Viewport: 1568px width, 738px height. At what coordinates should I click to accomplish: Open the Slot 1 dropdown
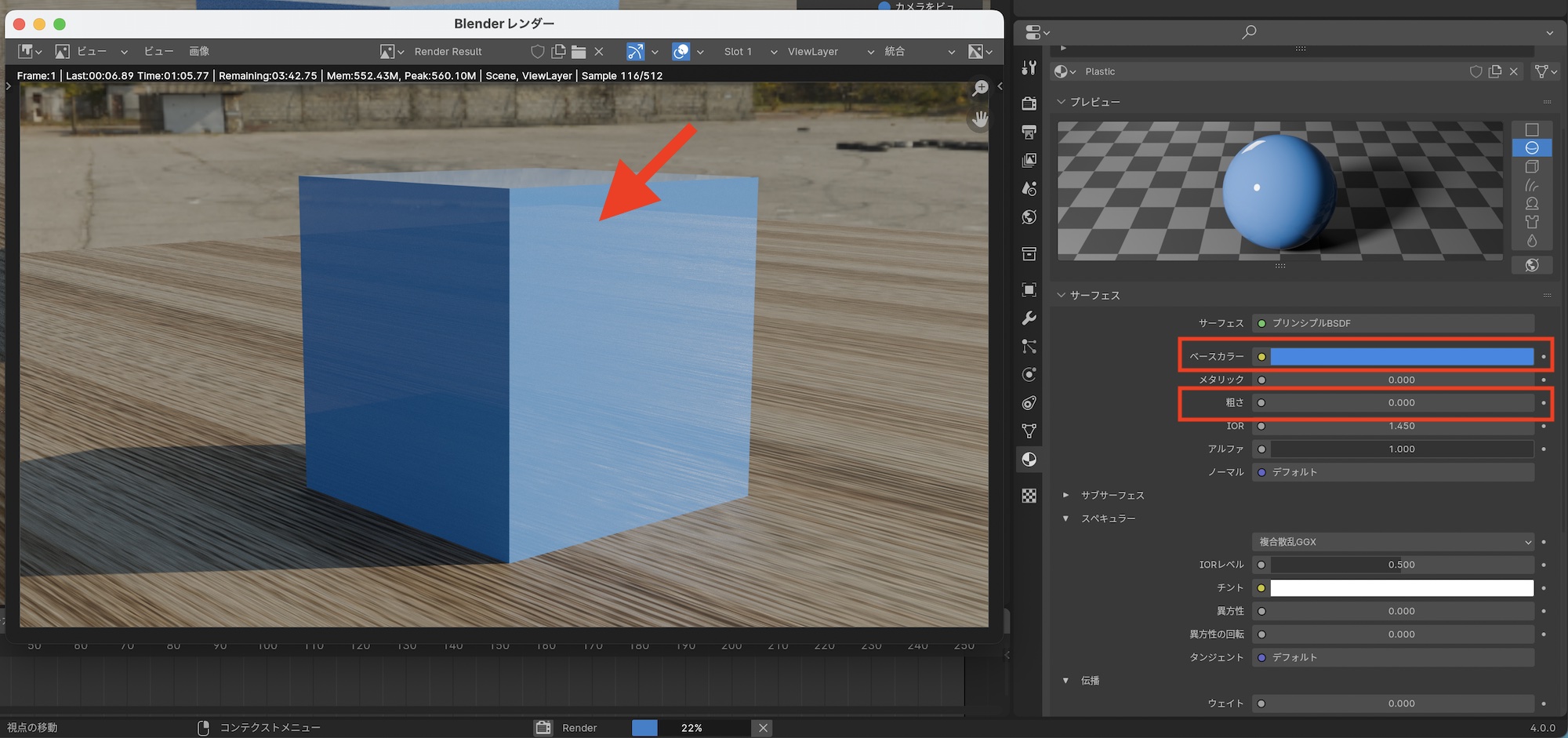coord(750,52)
